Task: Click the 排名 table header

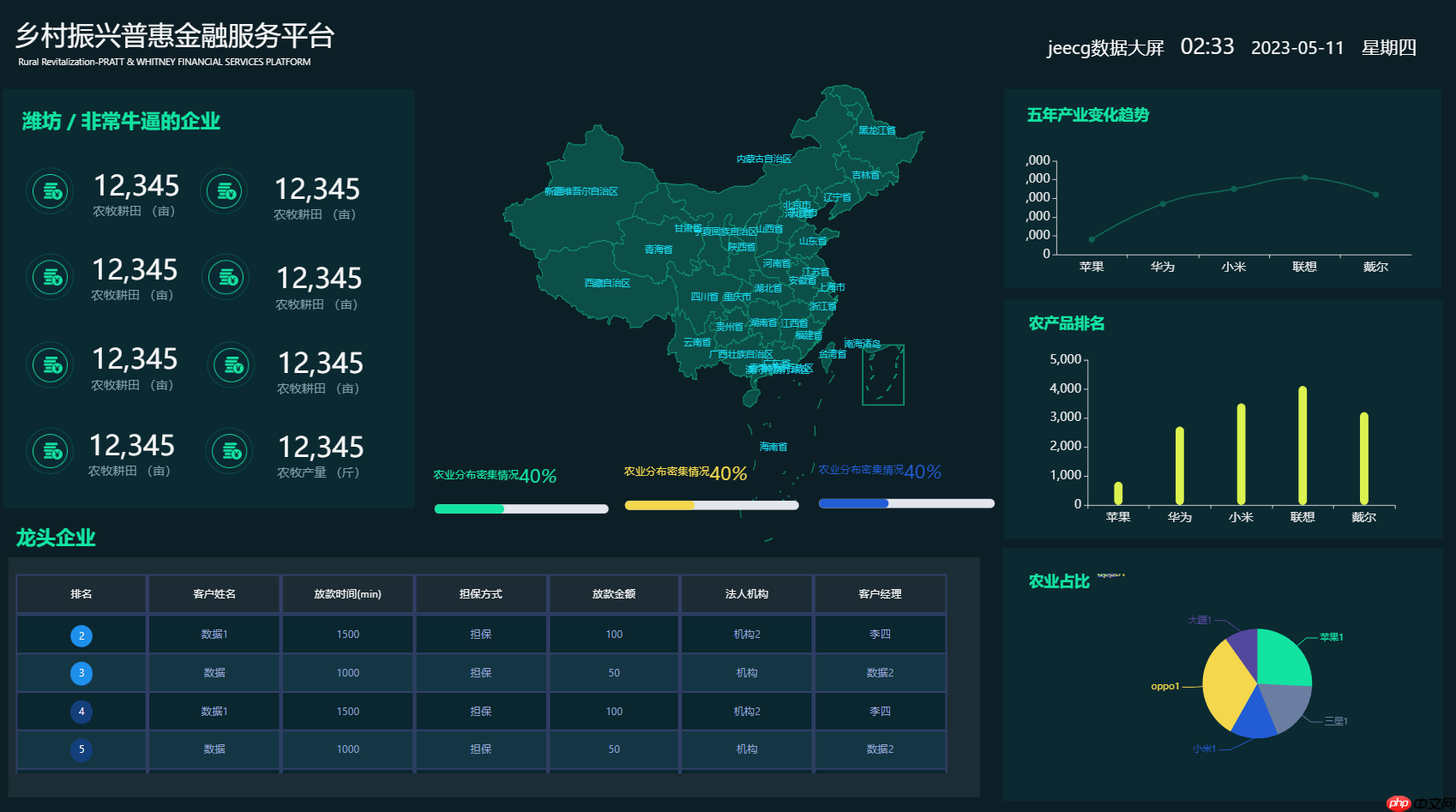Action: [x=81, y=594]
